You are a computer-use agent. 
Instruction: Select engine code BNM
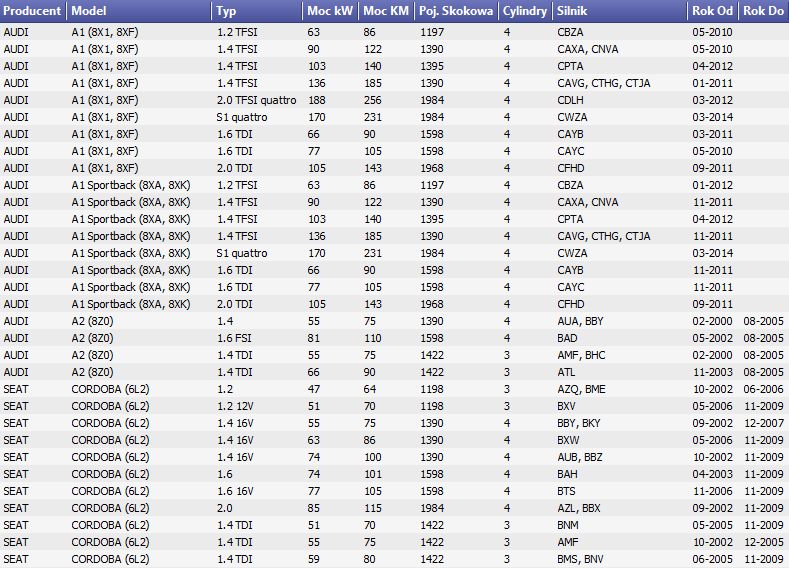coord(568,525)
